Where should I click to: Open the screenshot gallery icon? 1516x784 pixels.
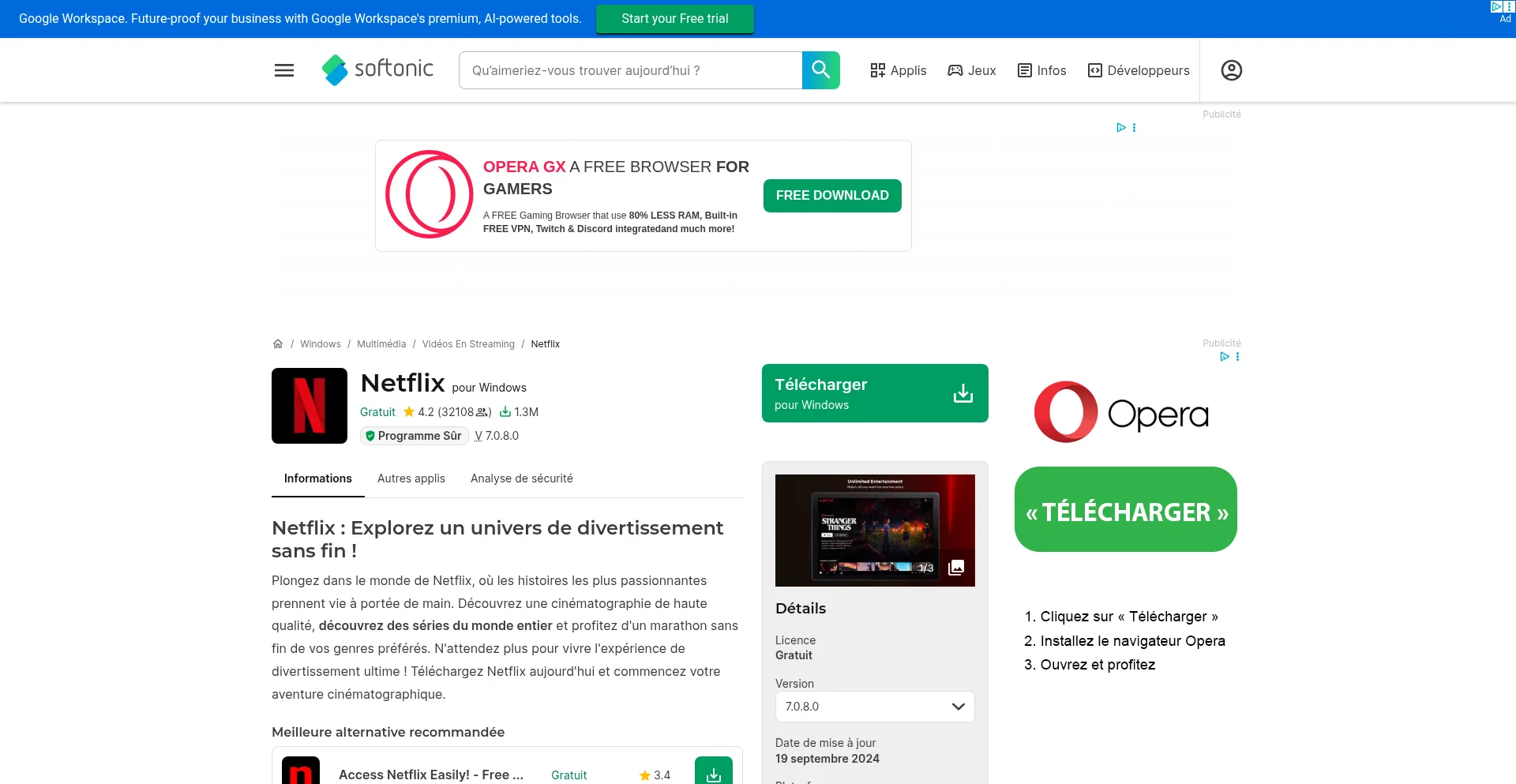(956, 568)
